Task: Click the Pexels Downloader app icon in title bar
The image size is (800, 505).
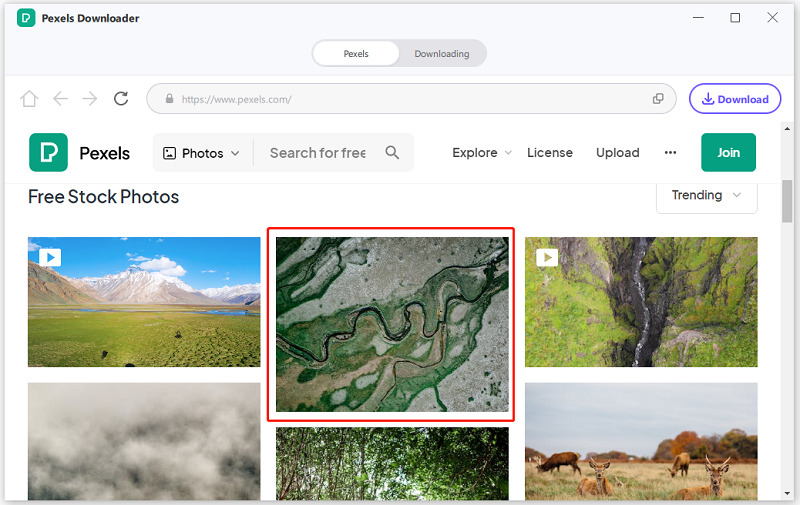Action: 26,18
